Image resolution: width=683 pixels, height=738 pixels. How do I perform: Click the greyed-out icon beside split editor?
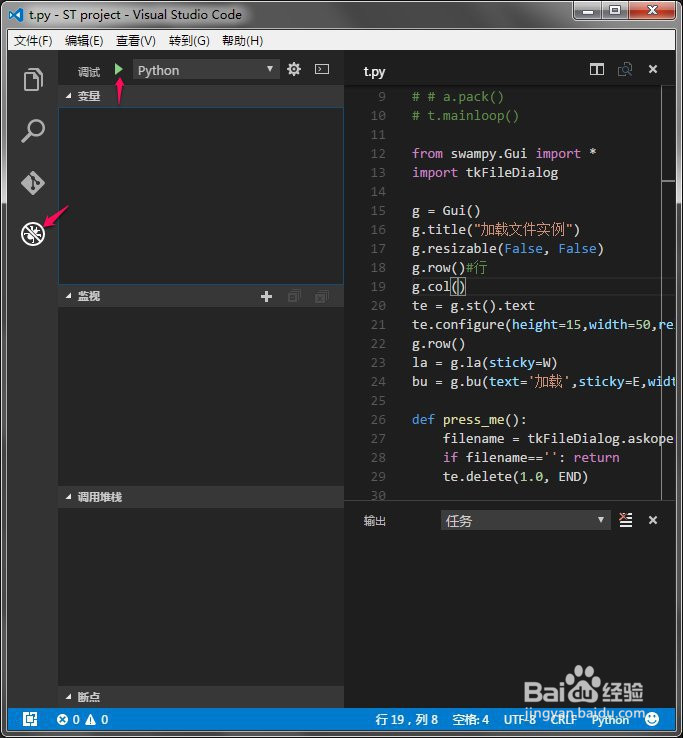click(625, 69)
